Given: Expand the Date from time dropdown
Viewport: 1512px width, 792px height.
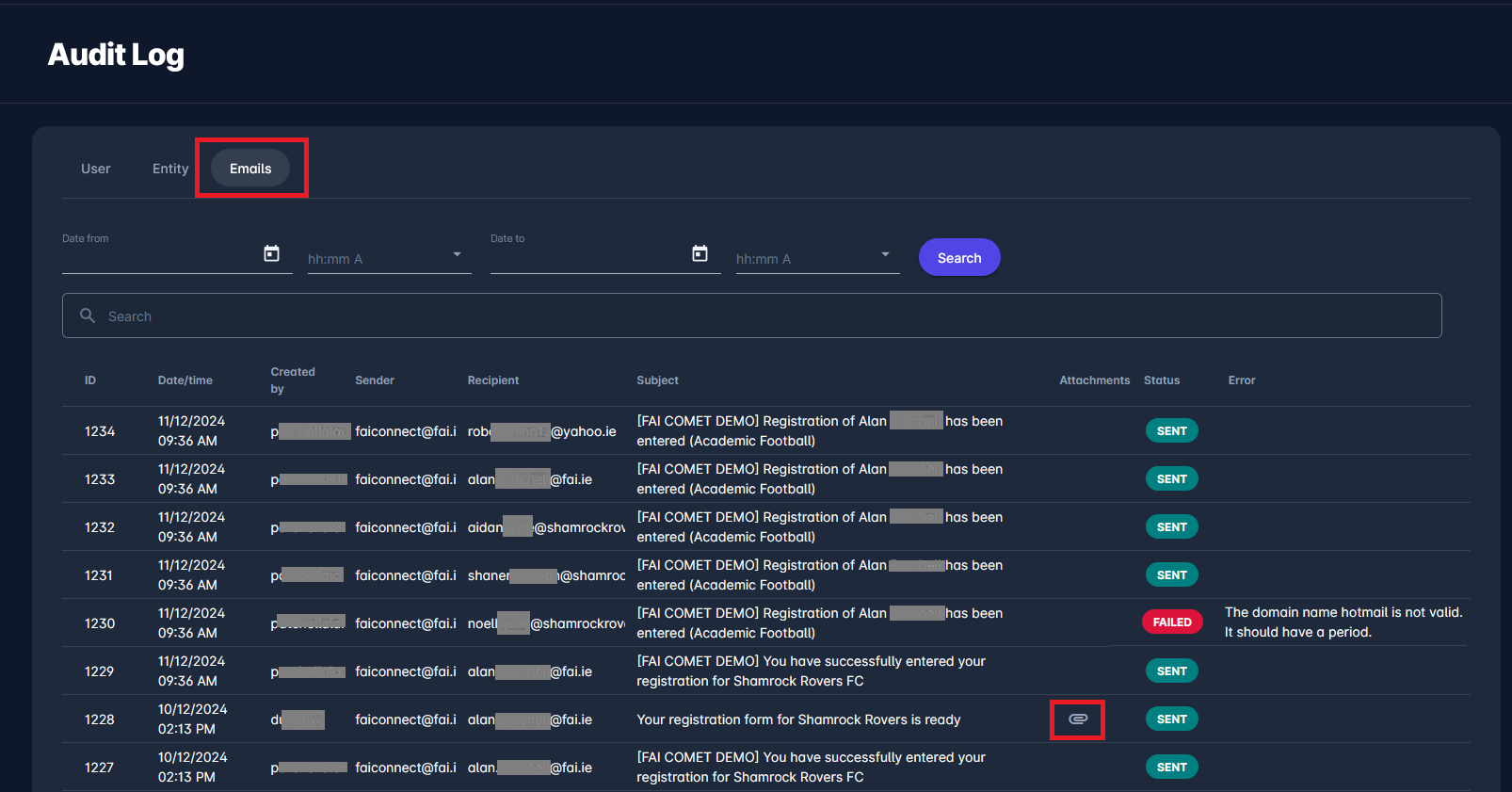Looking at the screenshot, I should (x=457, y=254).
